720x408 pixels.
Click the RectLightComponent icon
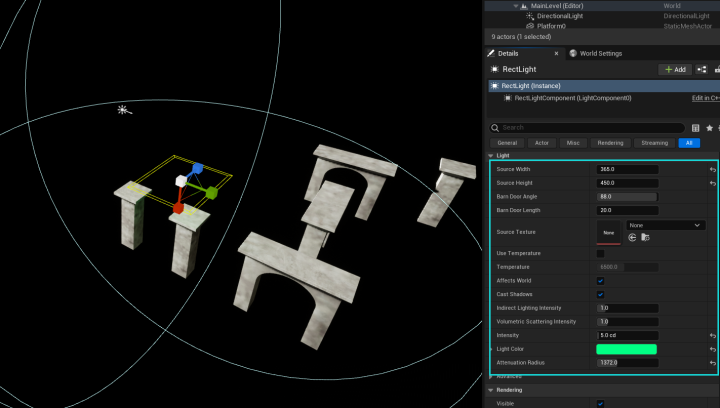point(507,98)
